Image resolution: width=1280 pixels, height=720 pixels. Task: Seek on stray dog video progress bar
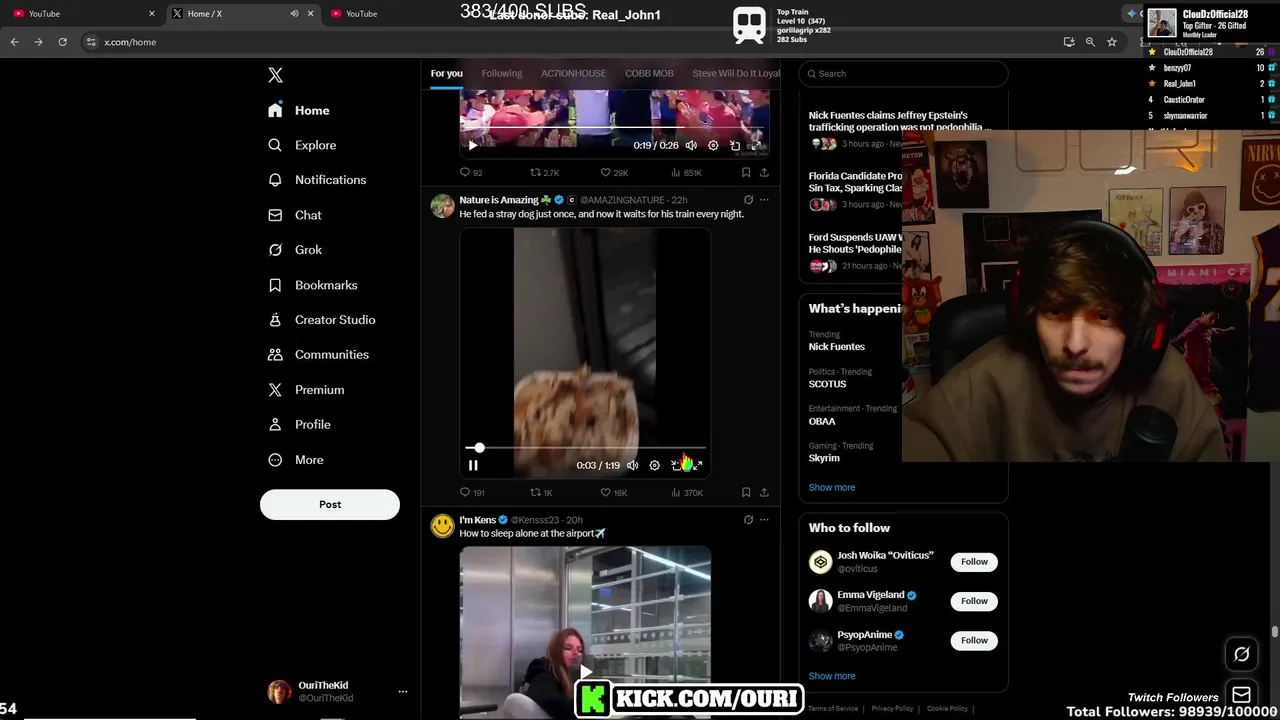(x=585, y=448)
